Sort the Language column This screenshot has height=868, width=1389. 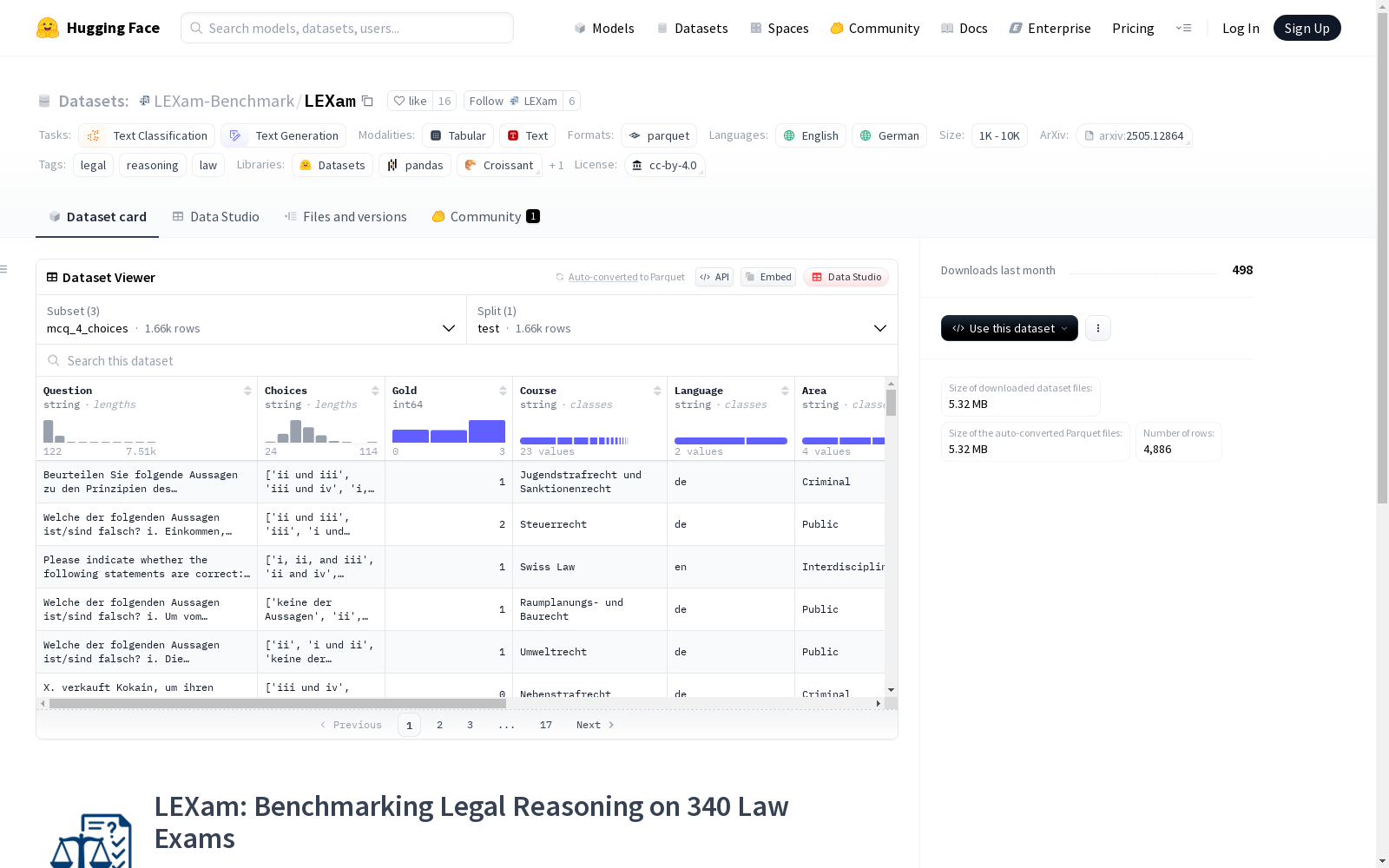point(785,391)
